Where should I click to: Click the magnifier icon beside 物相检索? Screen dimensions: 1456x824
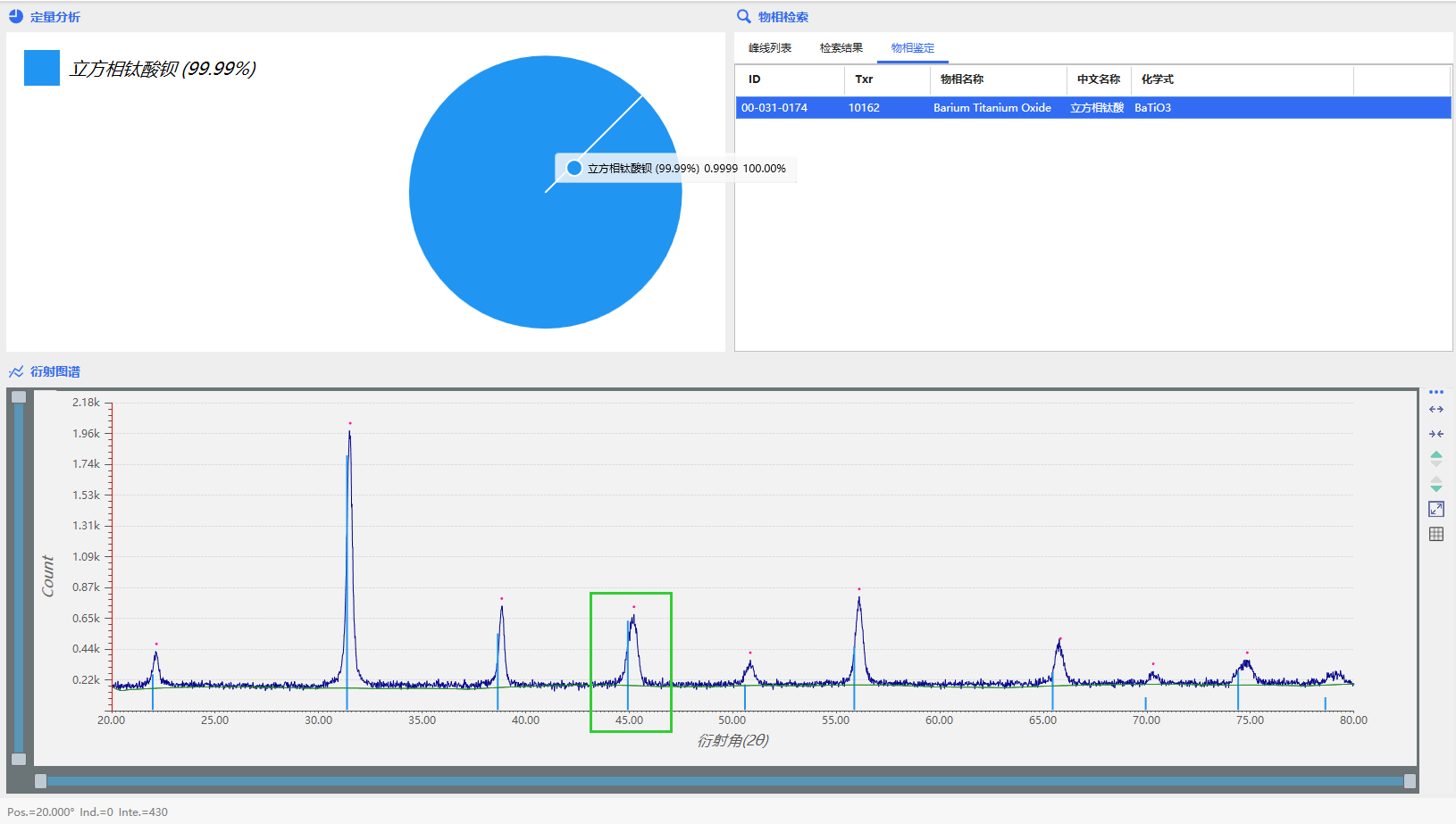pyautogui.click(x=743, y=17)
